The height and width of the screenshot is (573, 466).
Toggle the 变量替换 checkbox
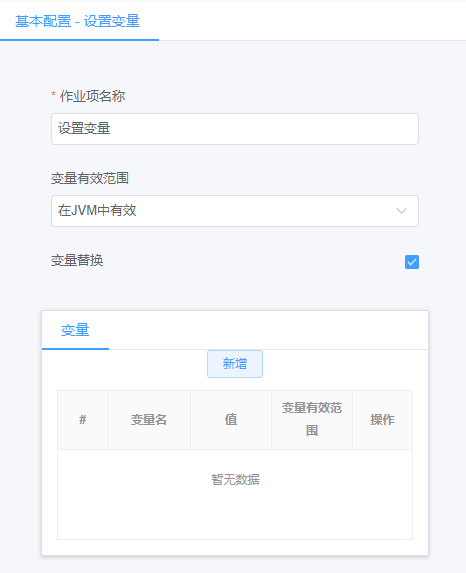pos(412,262)
